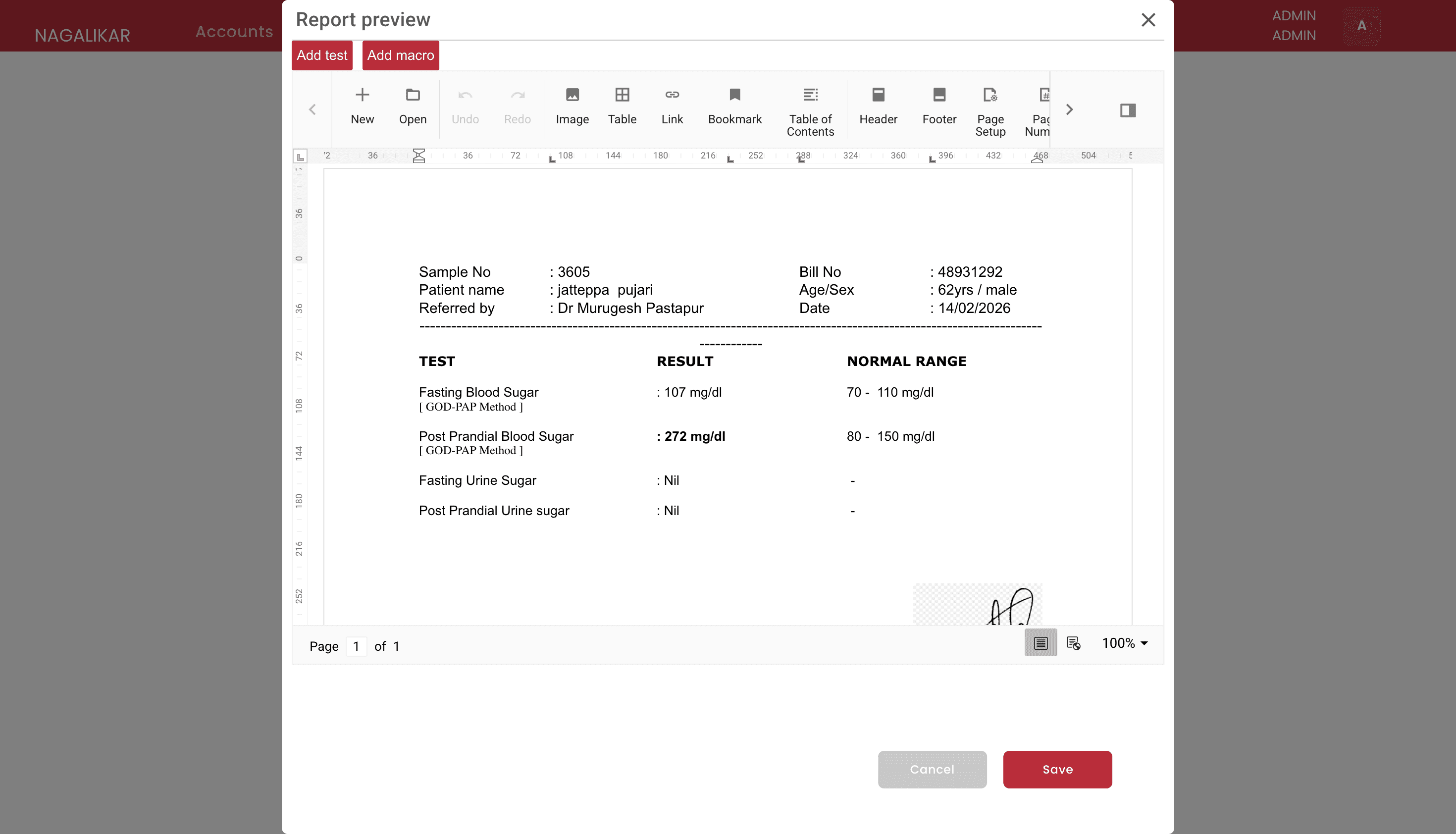Toggle the properties pane panel icon
The height and width of the screenshot is (834, 1456).
coord(1127,110)
